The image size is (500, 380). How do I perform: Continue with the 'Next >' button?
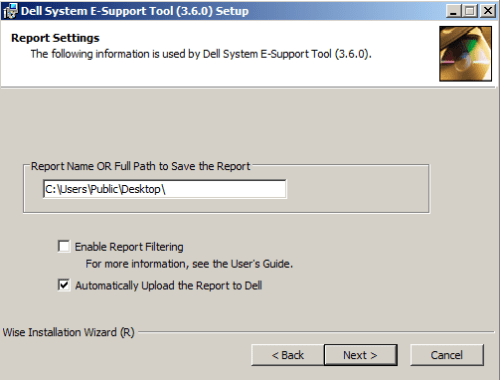tap(360, 355)
